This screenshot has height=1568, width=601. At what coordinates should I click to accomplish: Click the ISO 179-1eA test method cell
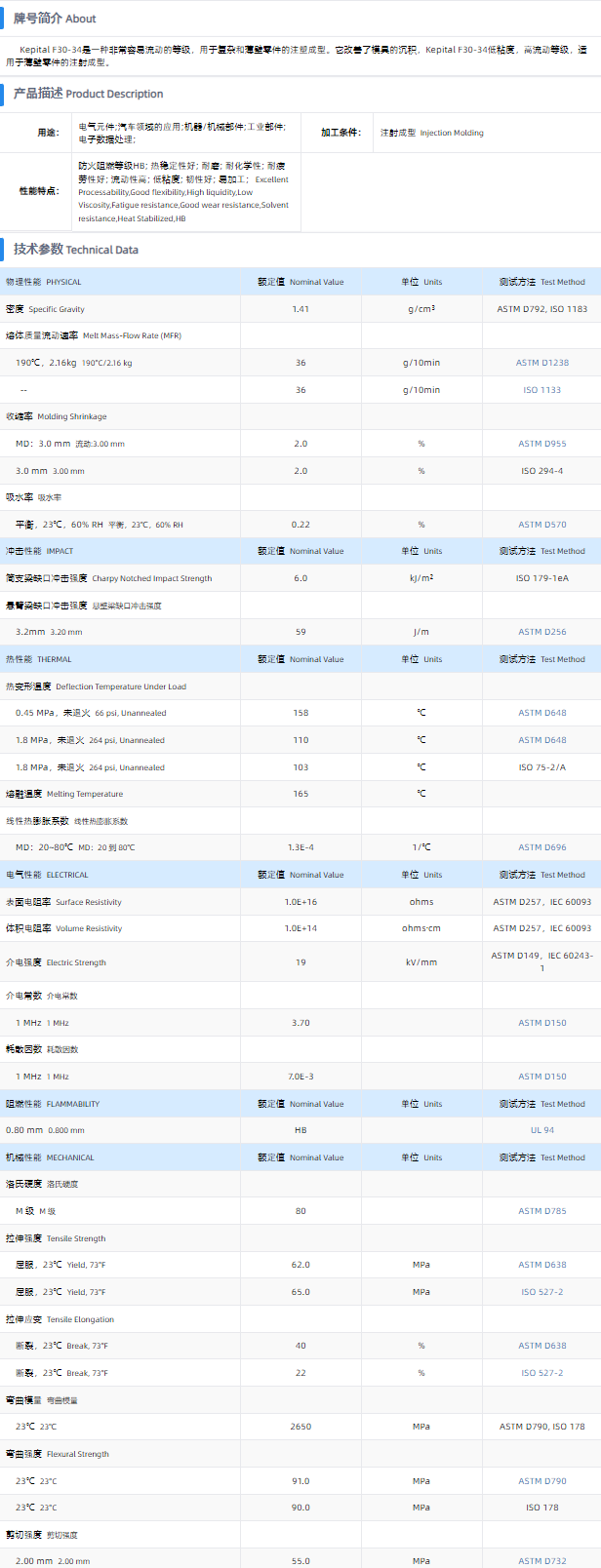542,578
